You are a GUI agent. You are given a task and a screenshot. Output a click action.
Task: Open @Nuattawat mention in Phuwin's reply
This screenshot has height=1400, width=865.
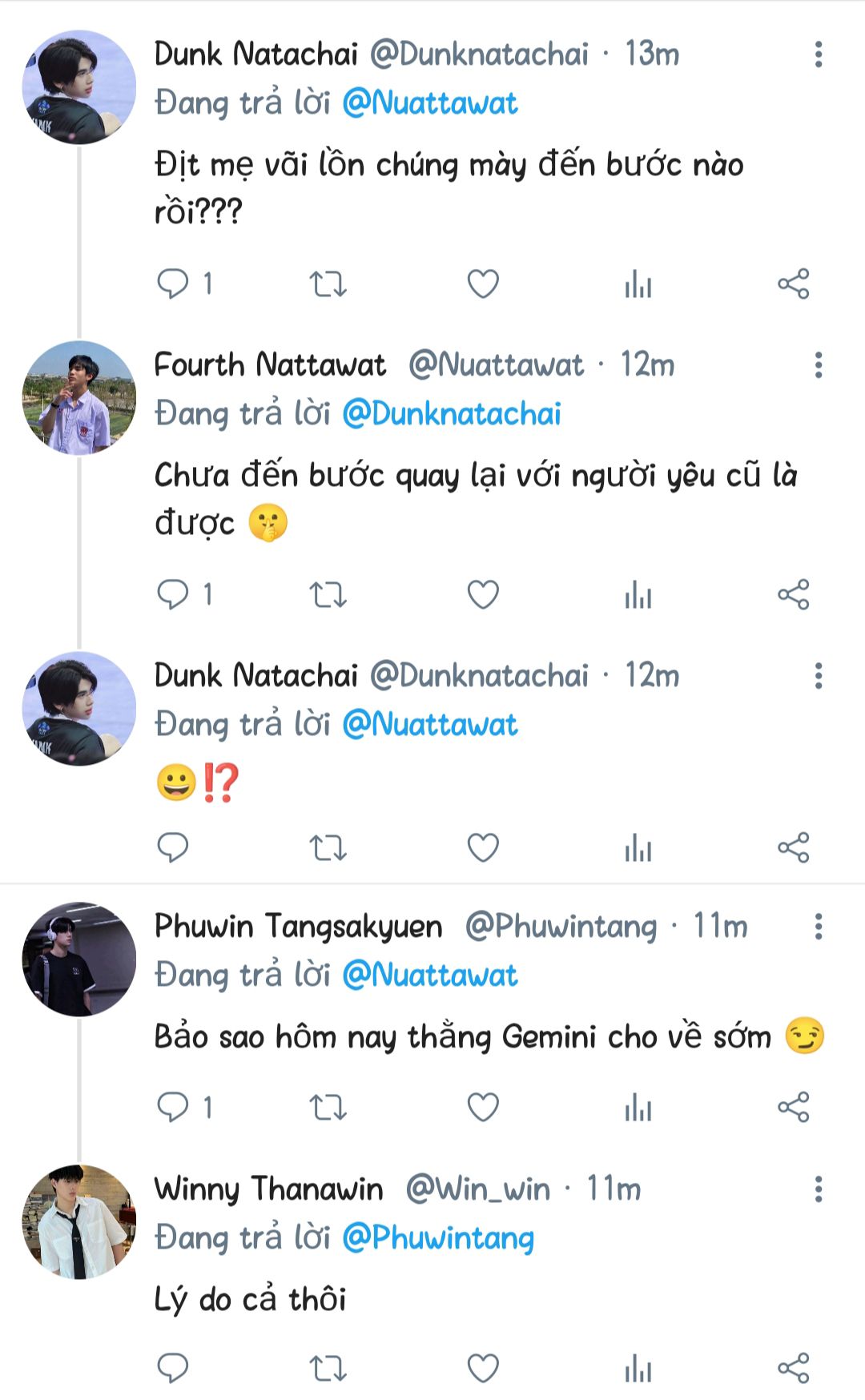(429, 976)
